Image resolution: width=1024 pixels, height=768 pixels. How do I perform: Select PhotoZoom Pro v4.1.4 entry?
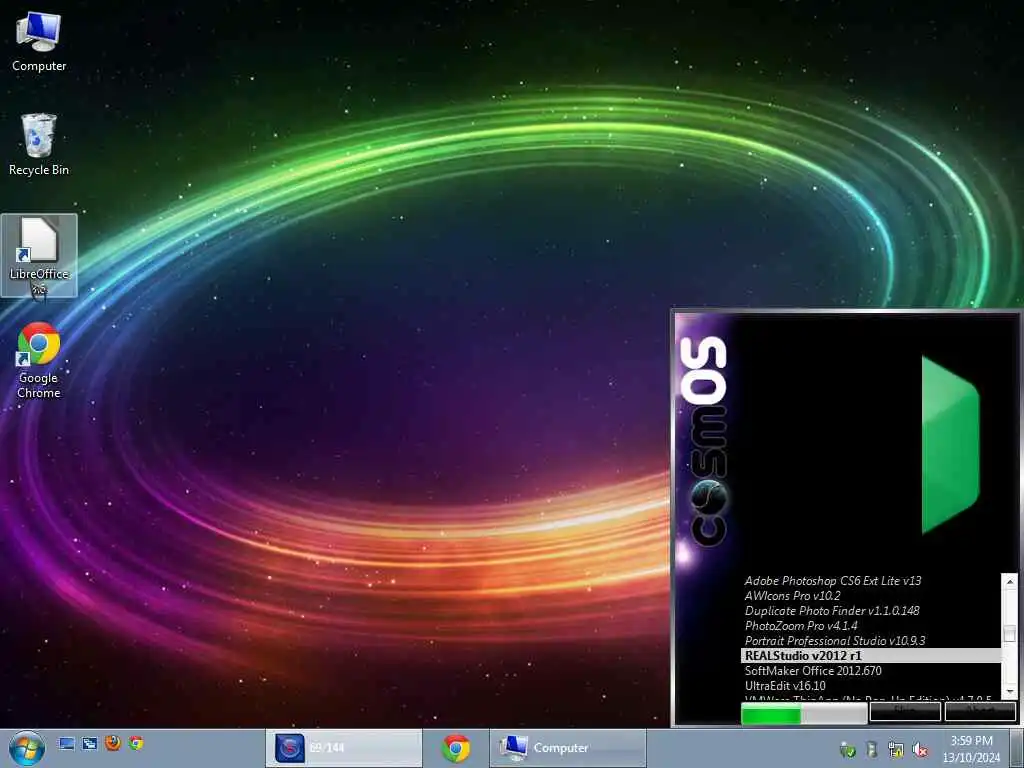[x=801, y=626]
